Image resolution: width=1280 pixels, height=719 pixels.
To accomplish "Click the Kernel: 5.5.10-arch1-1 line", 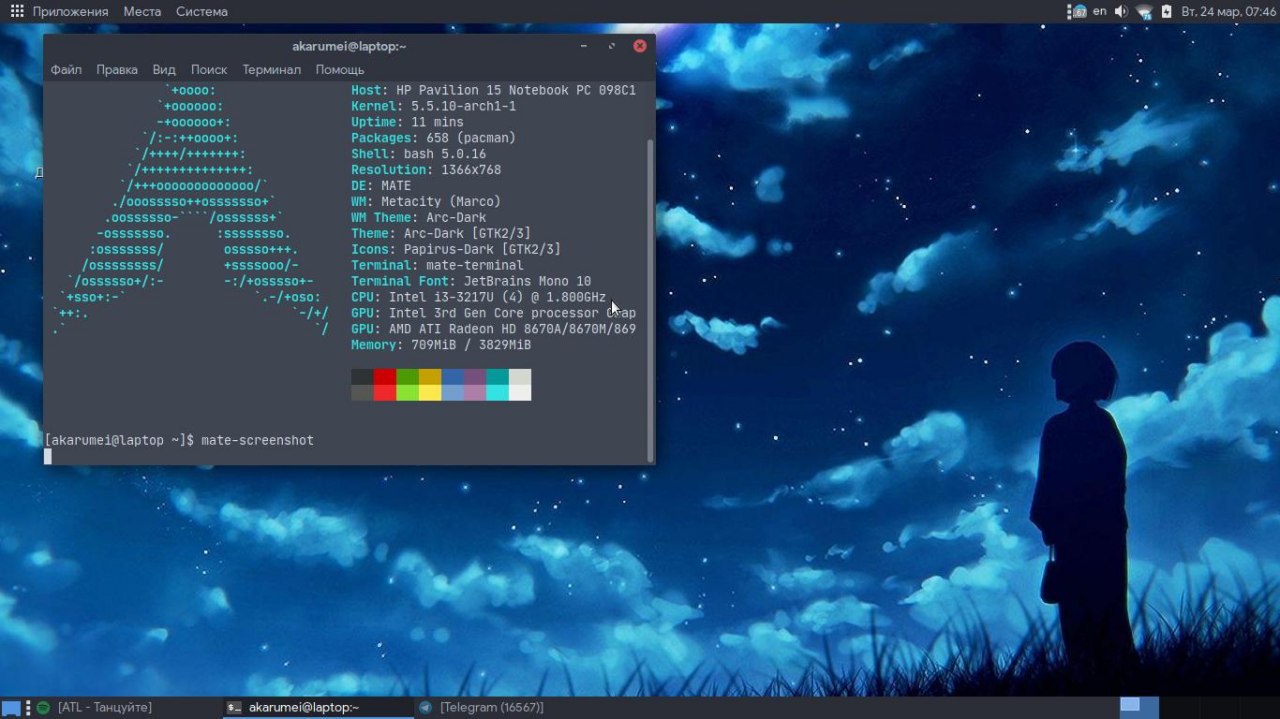I will click(x=433, y=106).
